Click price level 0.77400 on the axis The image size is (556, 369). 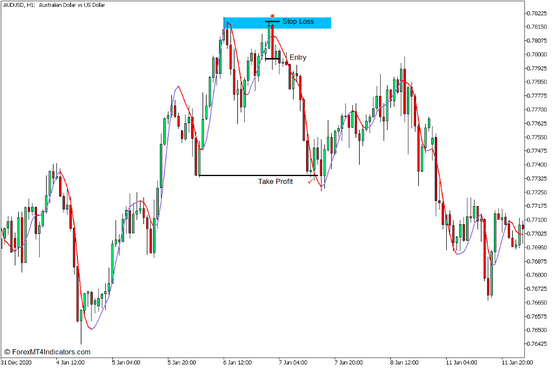[x=536, y=165]
